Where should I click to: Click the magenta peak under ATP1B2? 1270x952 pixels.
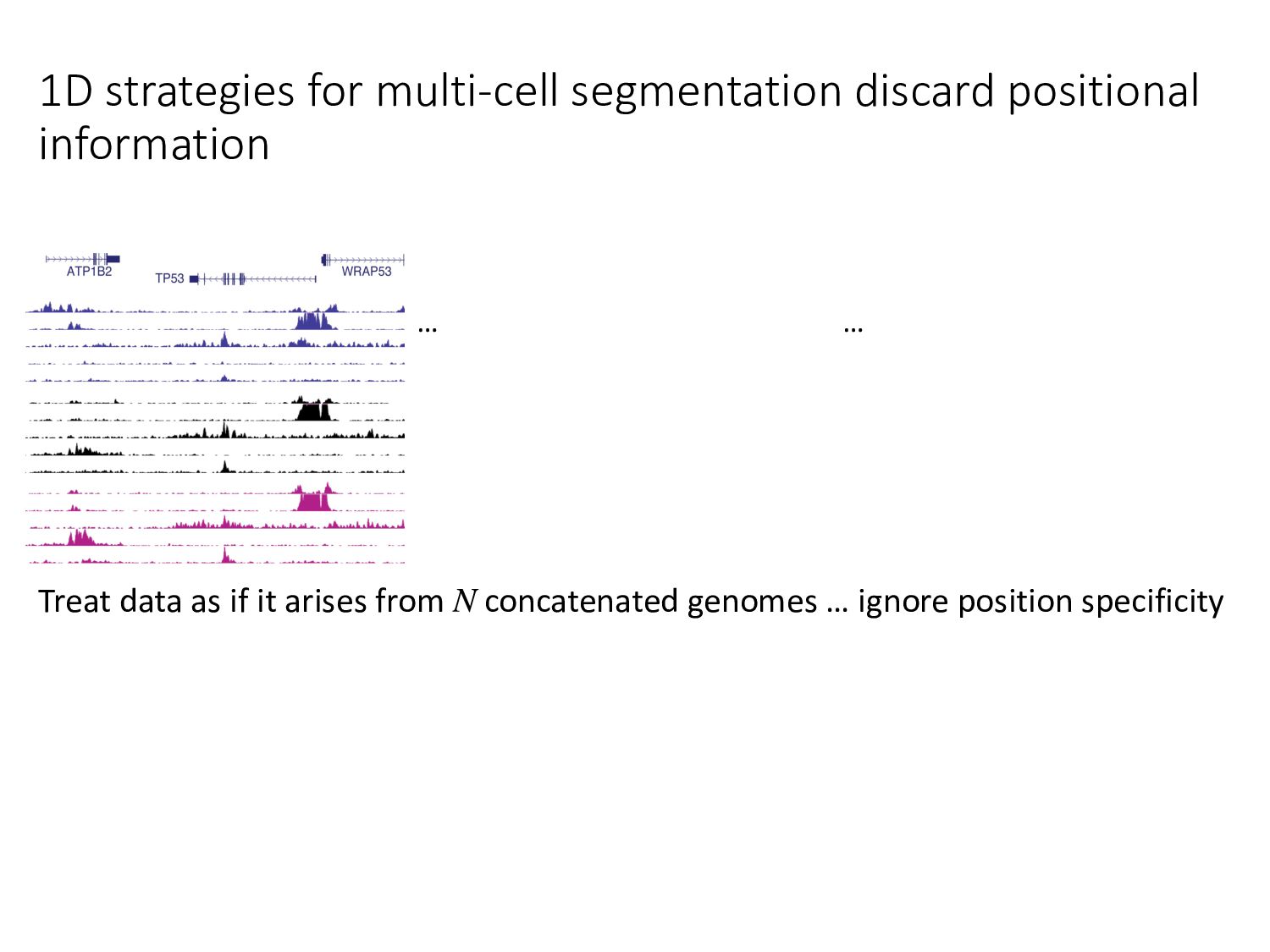[81, 538]
